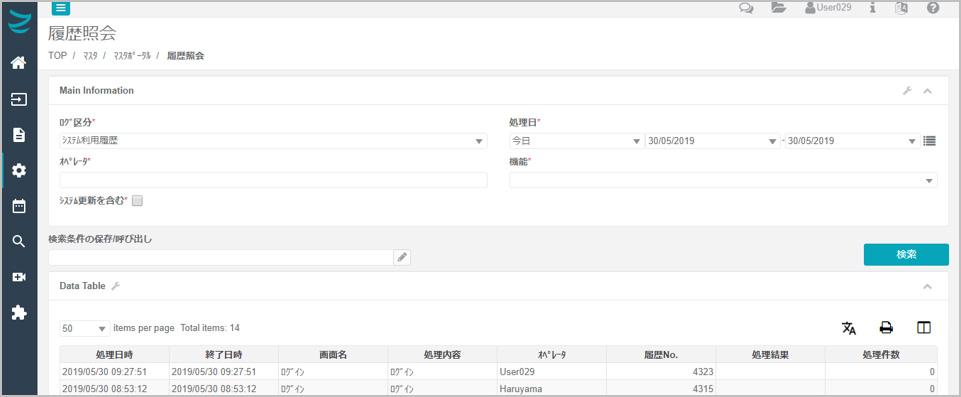Open the search magnifier sidebar icon
Screen dimensions: 961x397
[19, 241]
